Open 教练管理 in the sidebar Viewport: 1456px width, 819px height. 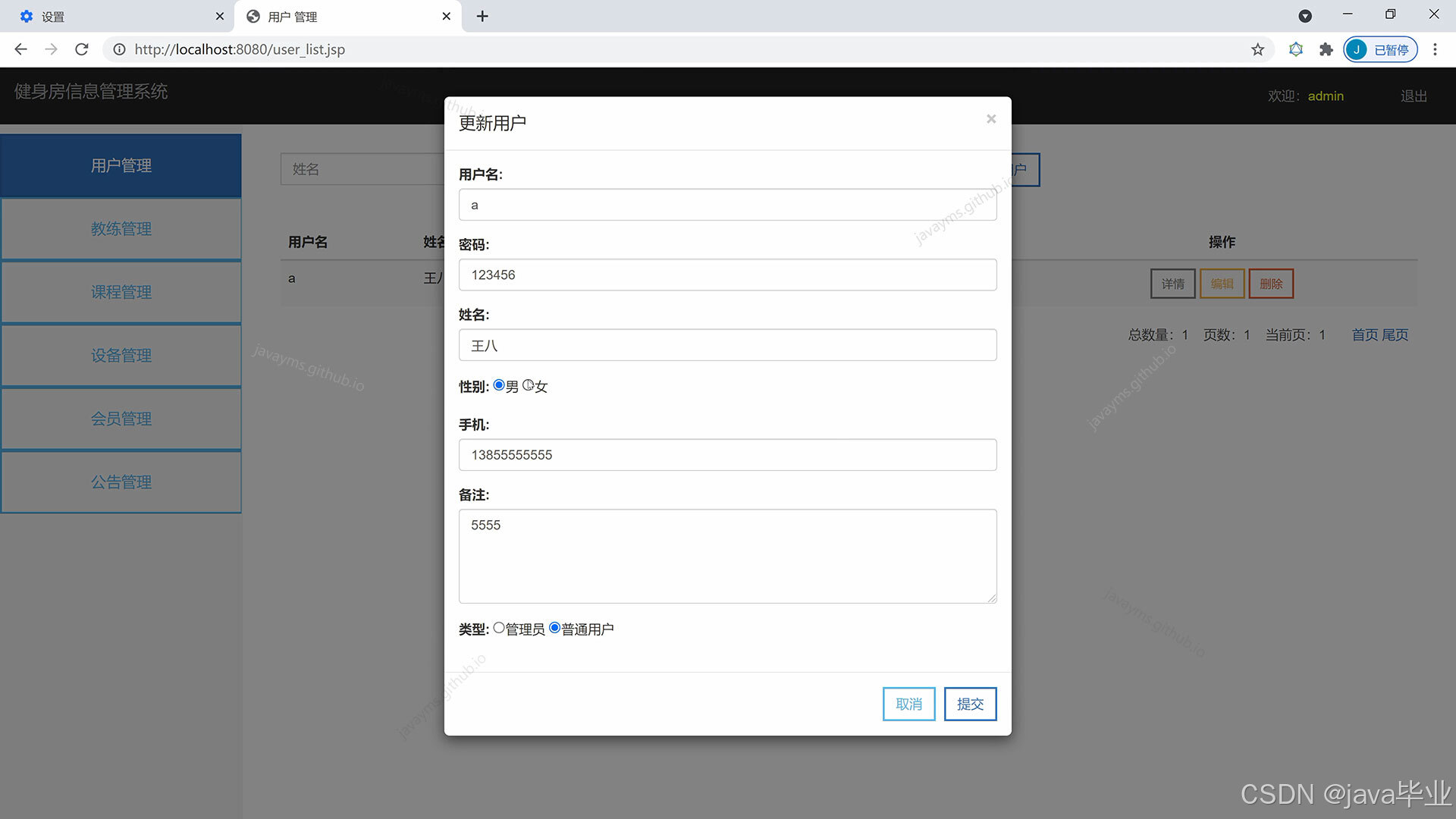pyautogui.click(x=121, y=228)
